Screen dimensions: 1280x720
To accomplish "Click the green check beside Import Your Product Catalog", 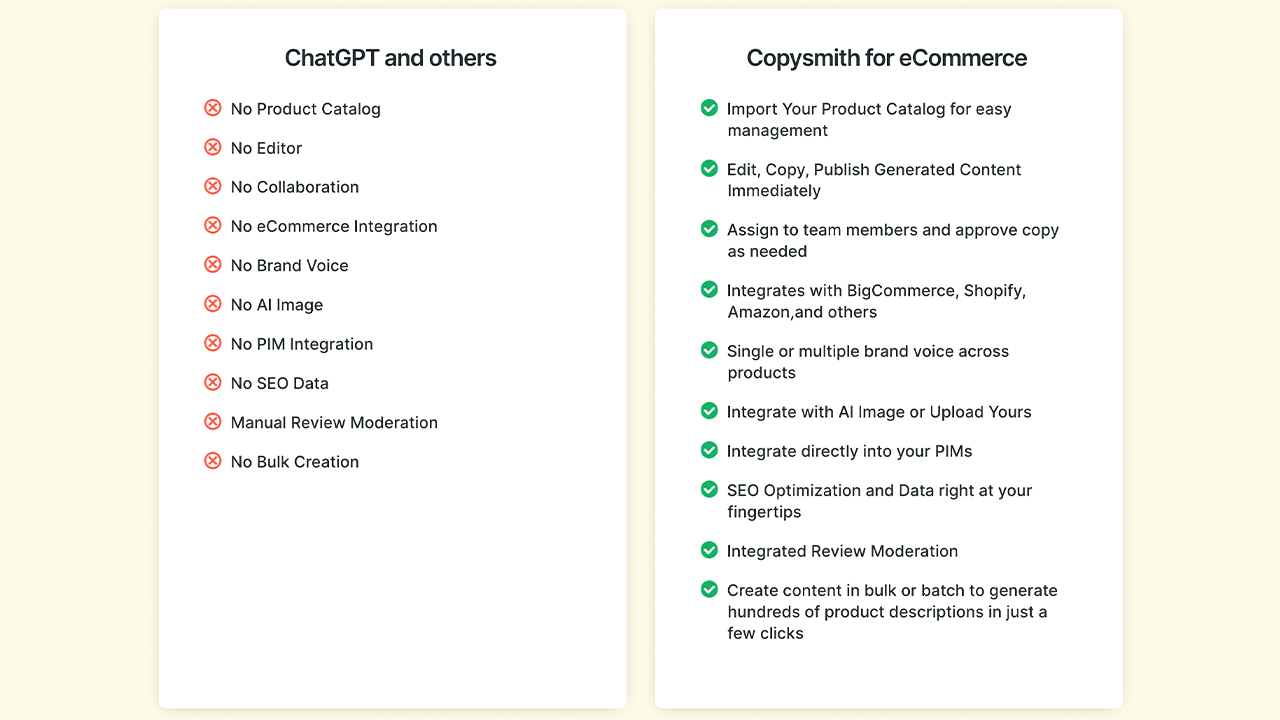I will click(x=709, y=108).
